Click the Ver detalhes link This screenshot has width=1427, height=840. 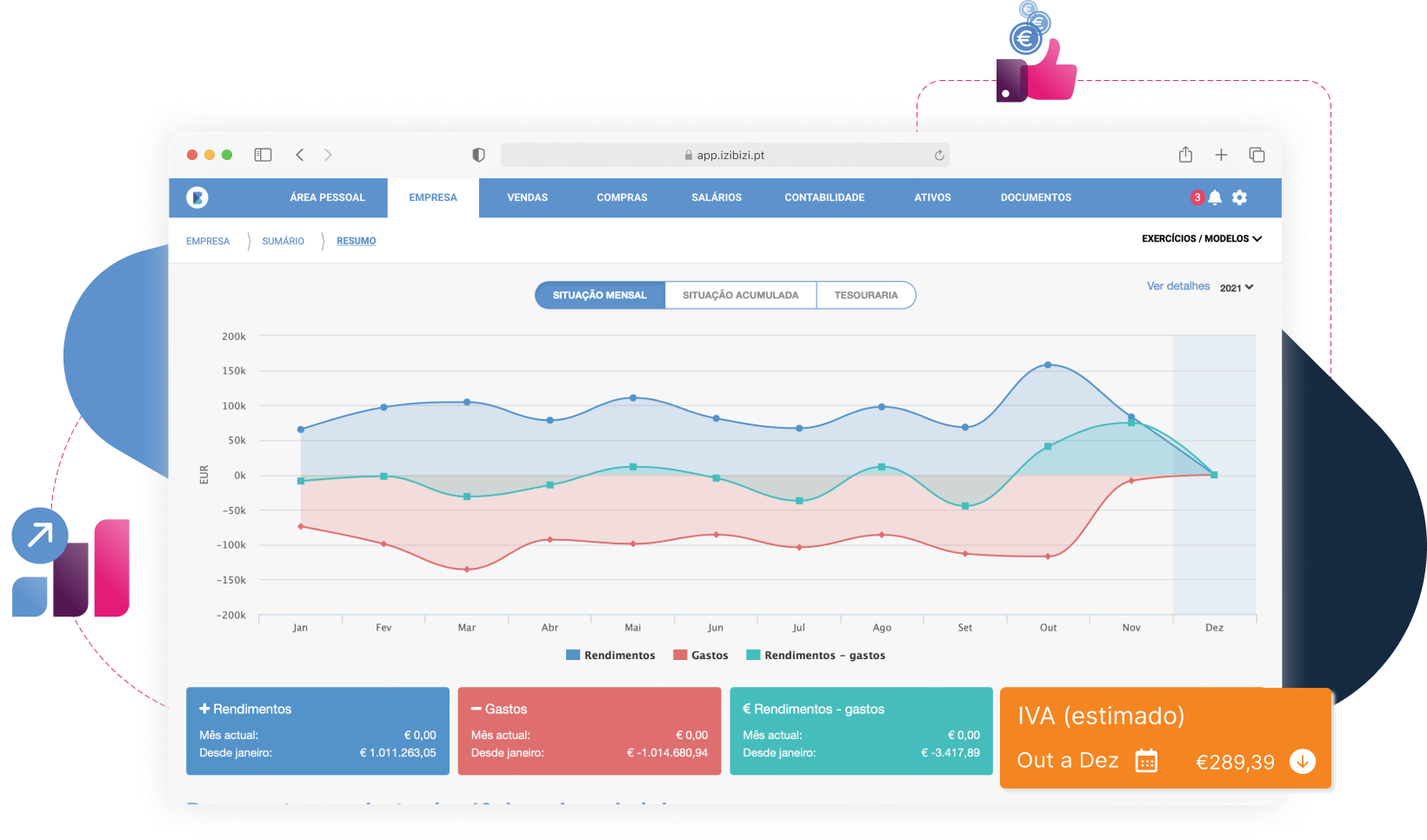(1177, 286)
